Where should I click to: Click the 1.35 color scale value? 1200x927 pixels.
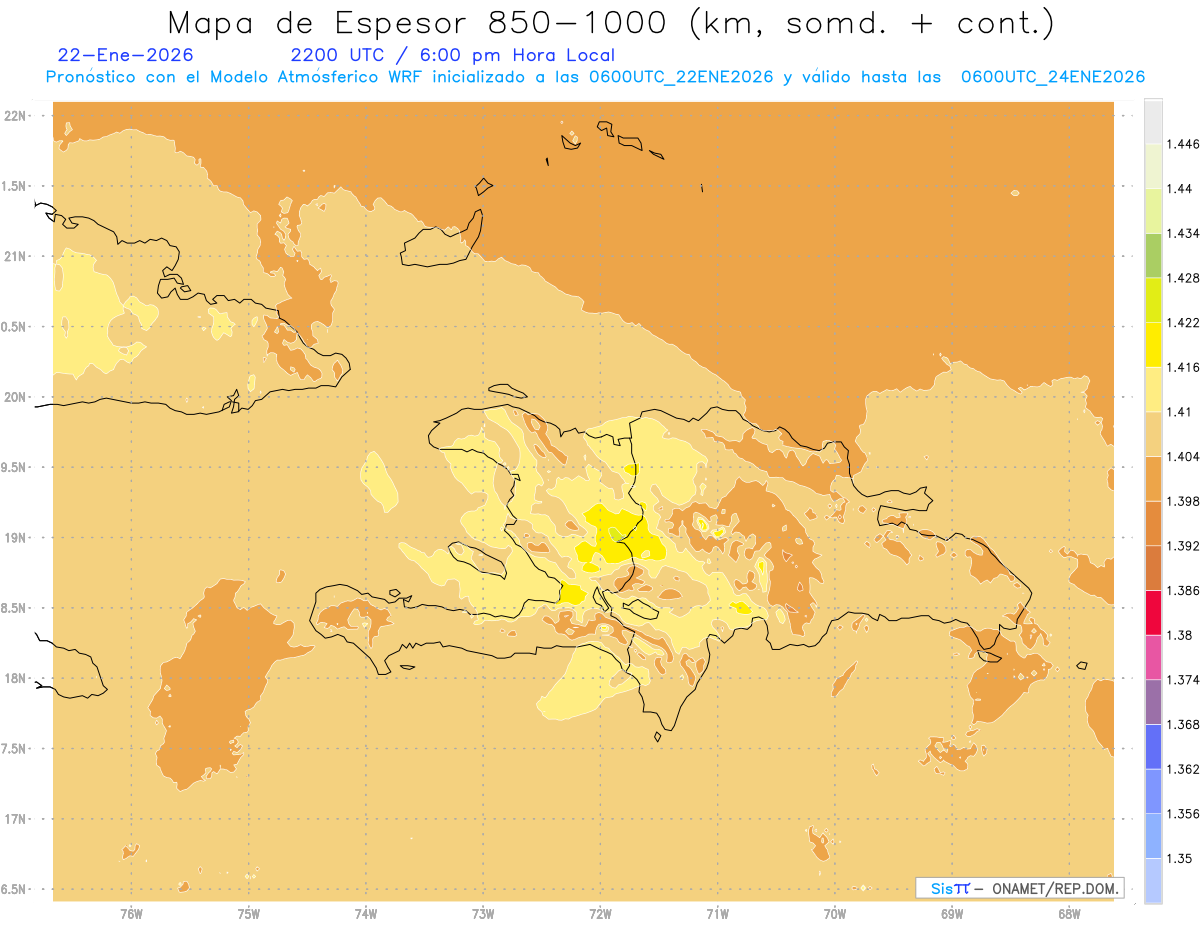[1181, 858]
